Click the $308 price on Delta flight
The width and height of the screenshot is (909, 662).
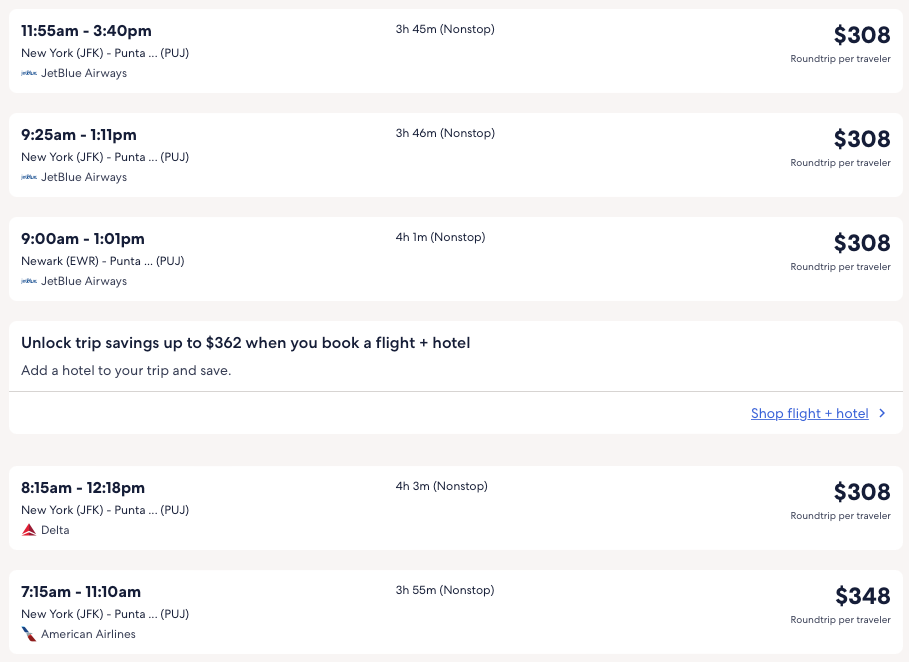coord(861,492)
